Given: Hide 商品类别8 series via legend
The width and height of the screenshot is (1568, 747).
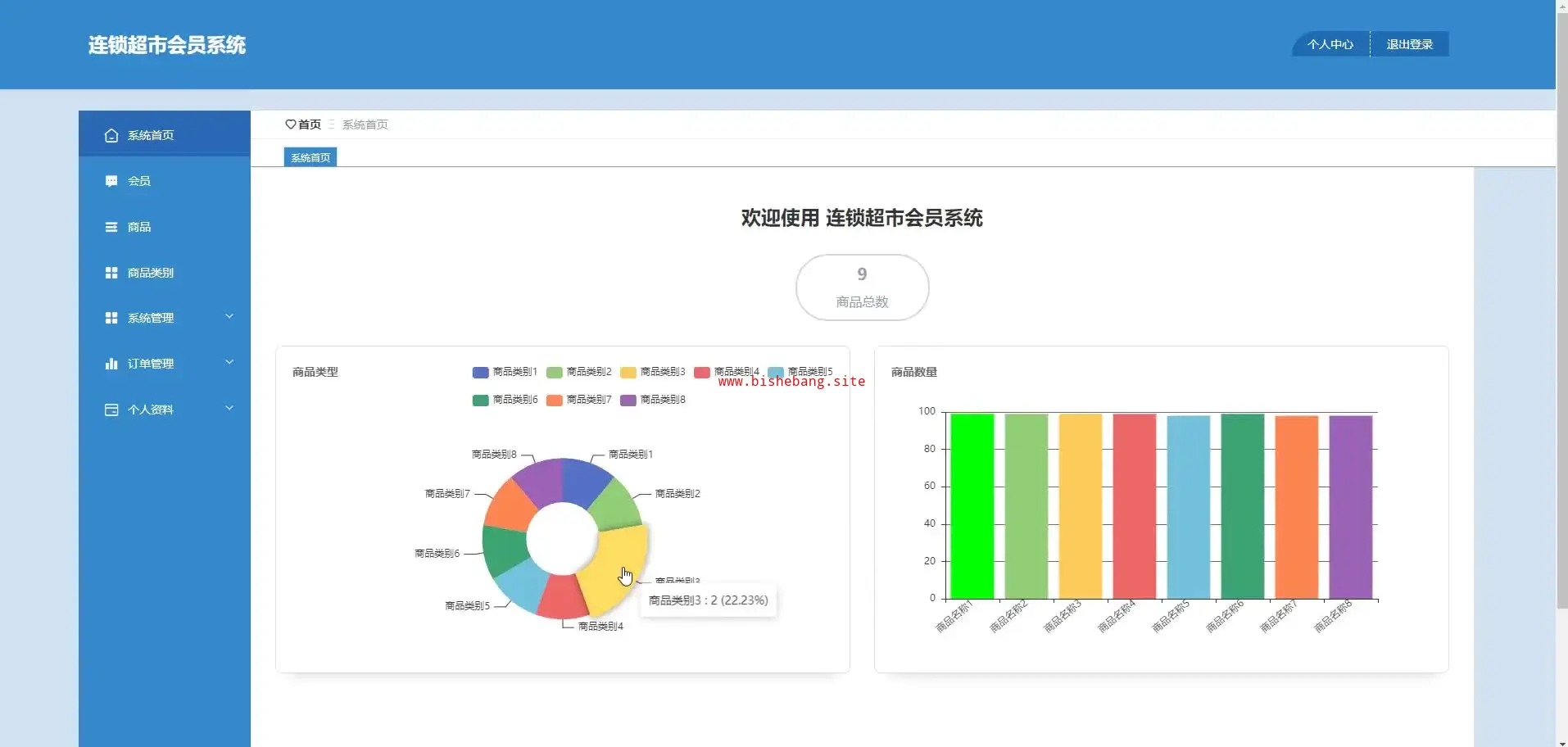Looking at the screenshot, I should (x=652, y=401).
